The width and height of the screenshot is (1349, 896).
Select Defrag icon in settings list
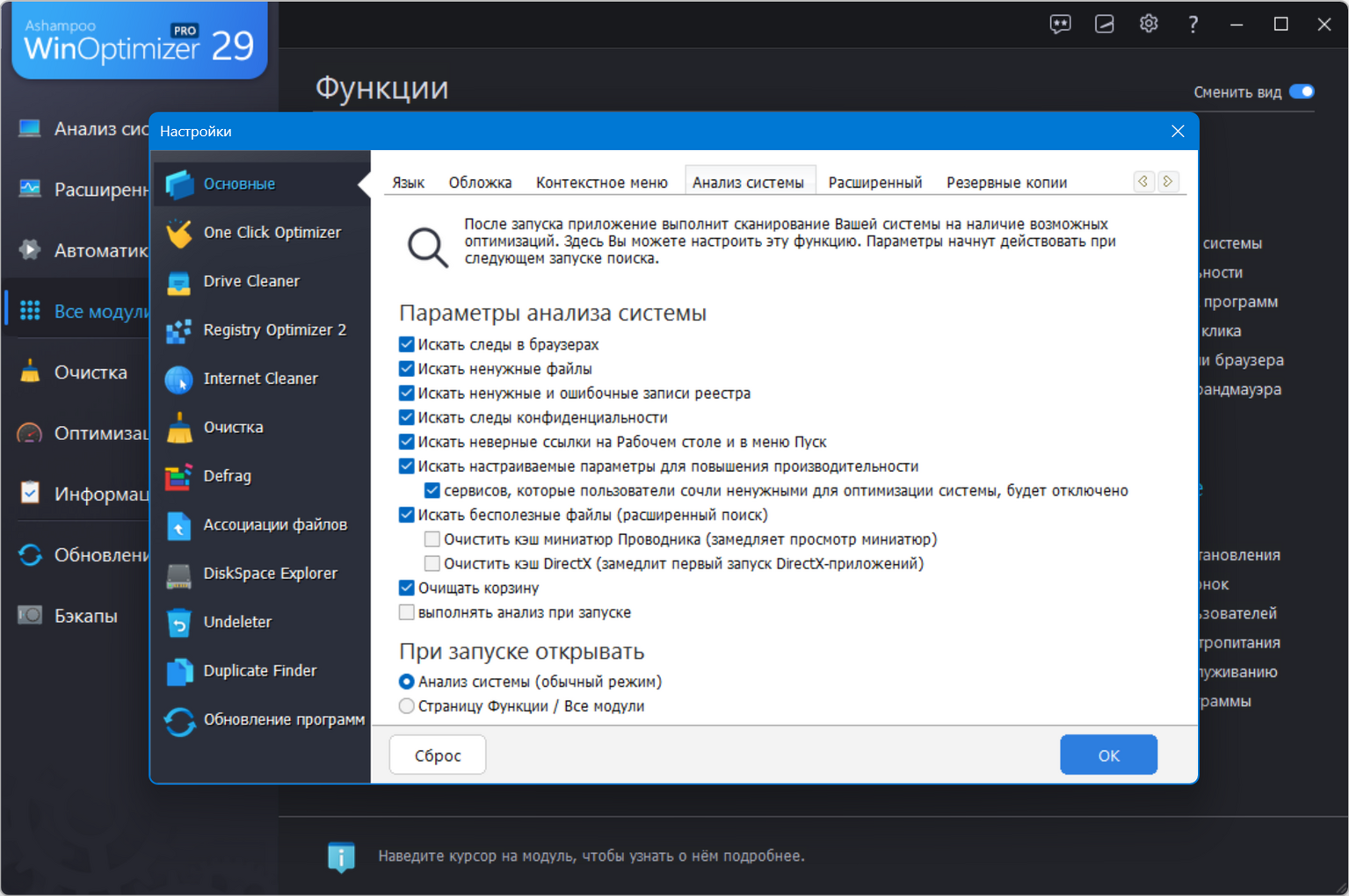click(180, 476)
